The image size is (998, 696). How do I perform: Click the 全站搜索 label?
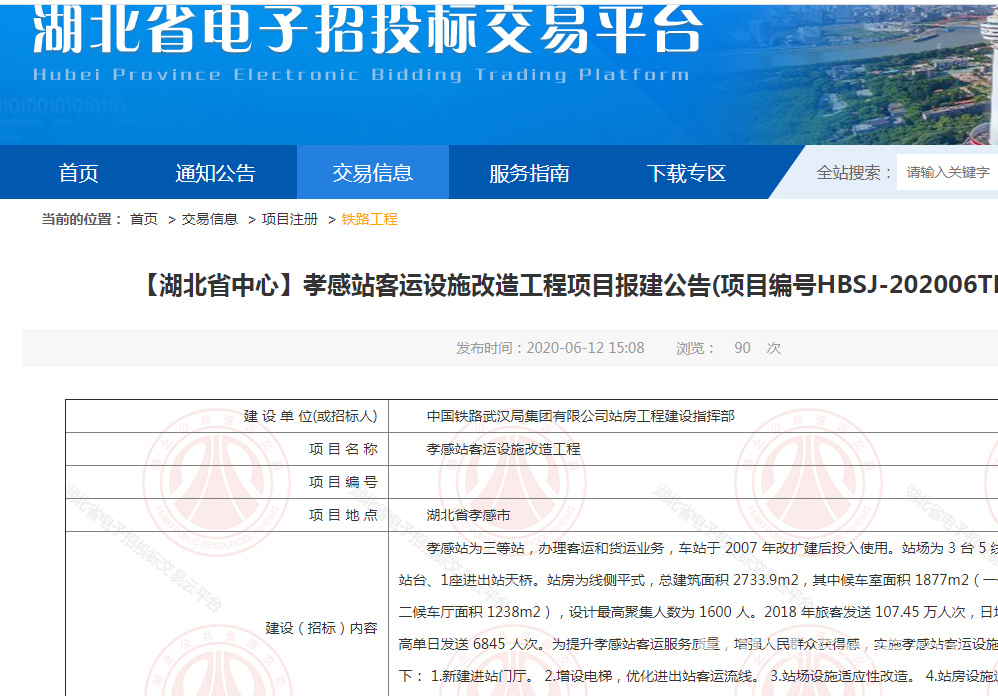click(x=855, y=172)
